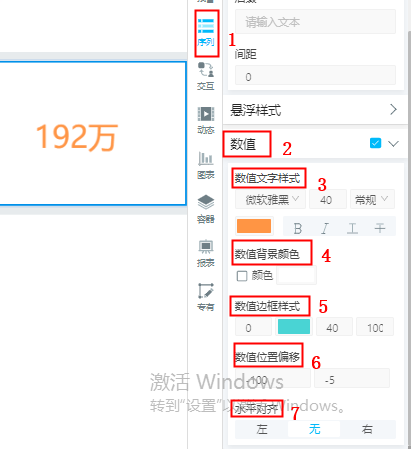Image resolution: width=411 pixels, height=449 pixels.
Task: Toggle underline for value text
Action: (352, 228)
